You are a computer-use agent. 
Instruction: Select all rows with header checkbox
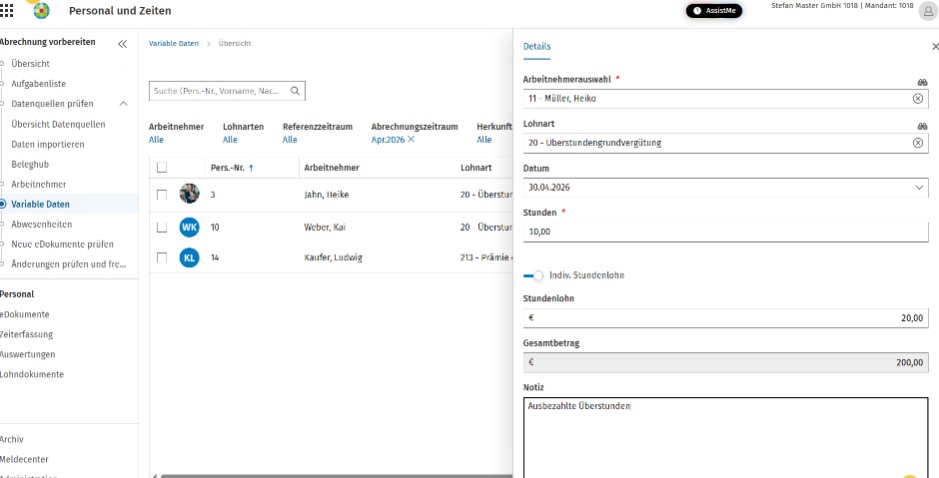tap(162, 168)
